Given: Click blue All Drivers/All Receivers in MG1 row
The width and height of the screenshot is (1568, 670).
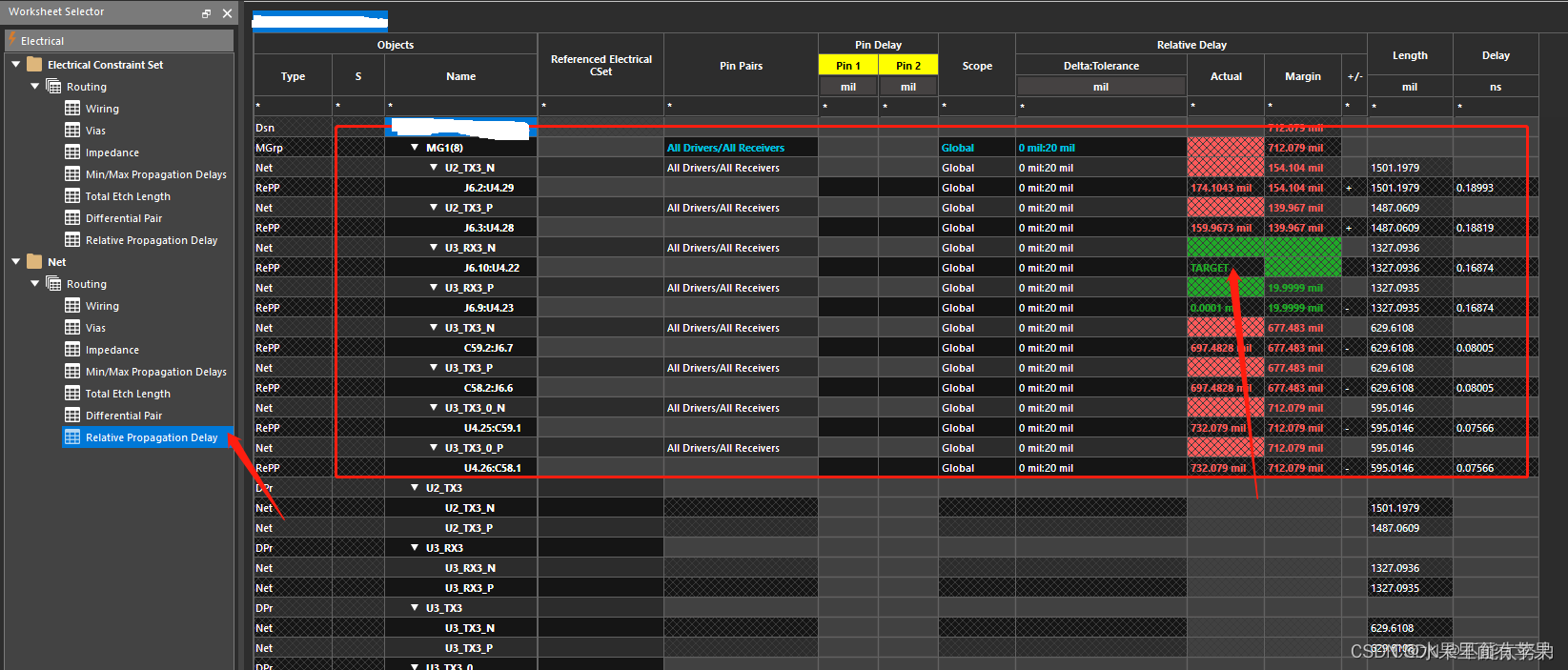Looking at the screenshot, I should pos(725,148).
